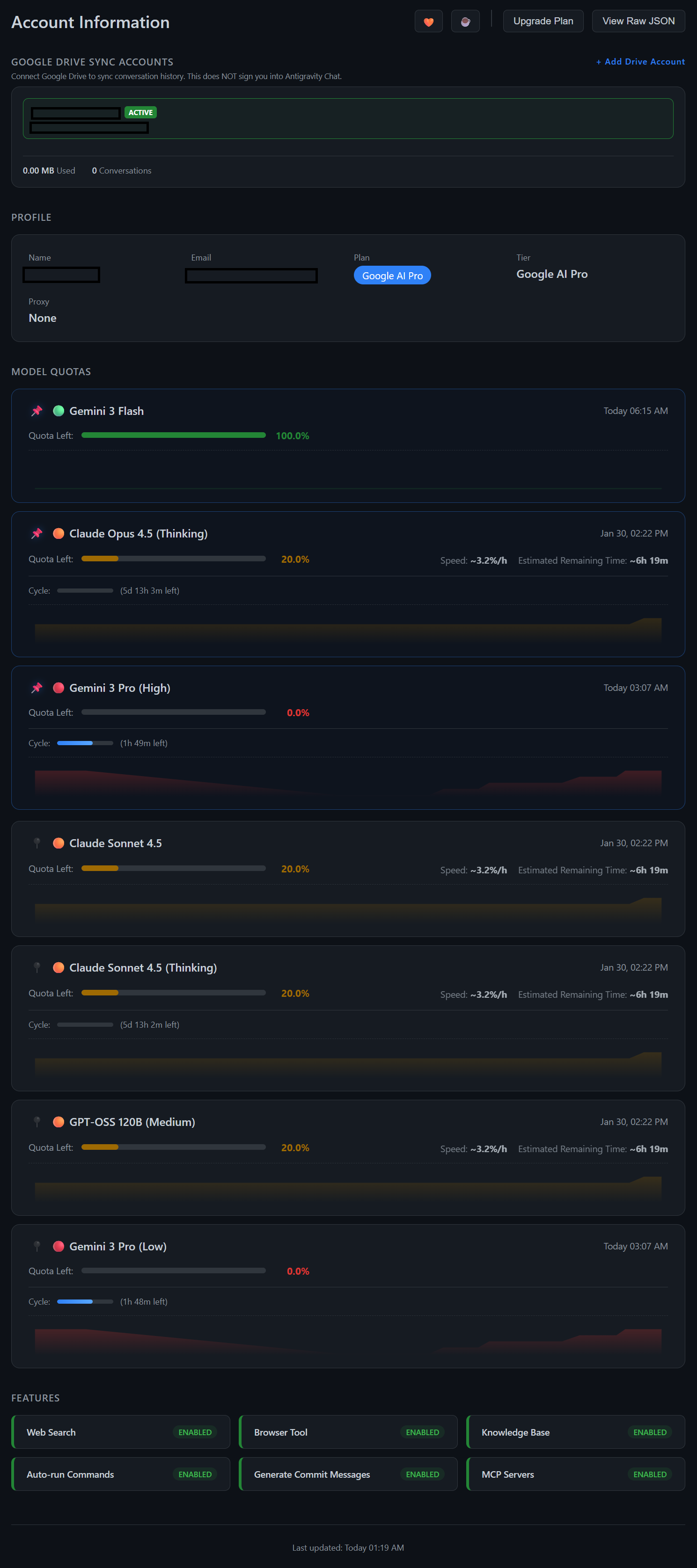Click the Claude Opus 4.5 quota progress bar

point(173,558)
